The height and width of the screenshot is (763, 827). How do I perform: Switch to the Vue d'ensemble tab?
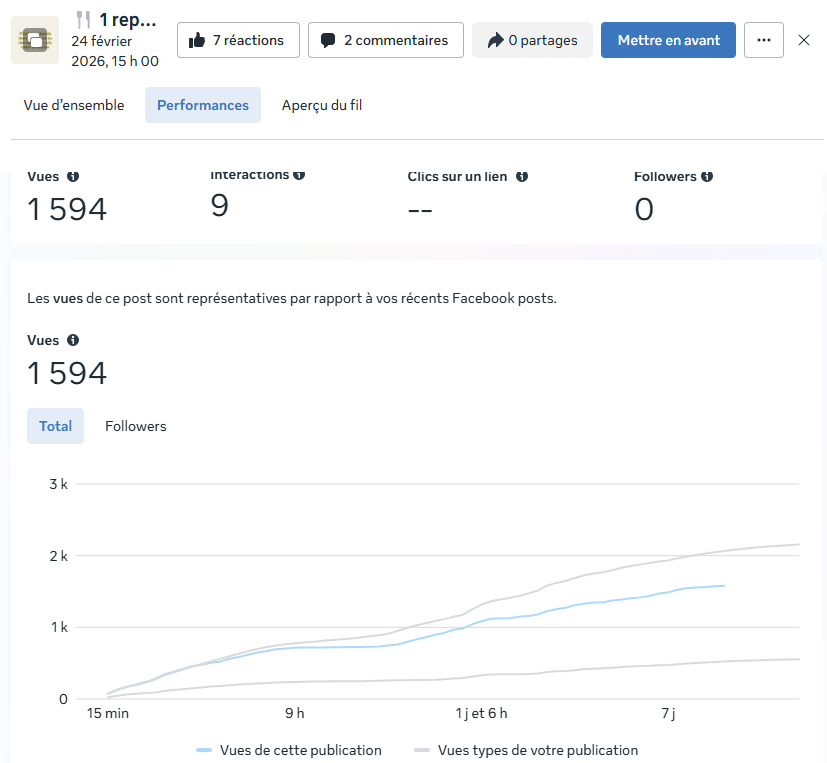click(x=74, y=105)
